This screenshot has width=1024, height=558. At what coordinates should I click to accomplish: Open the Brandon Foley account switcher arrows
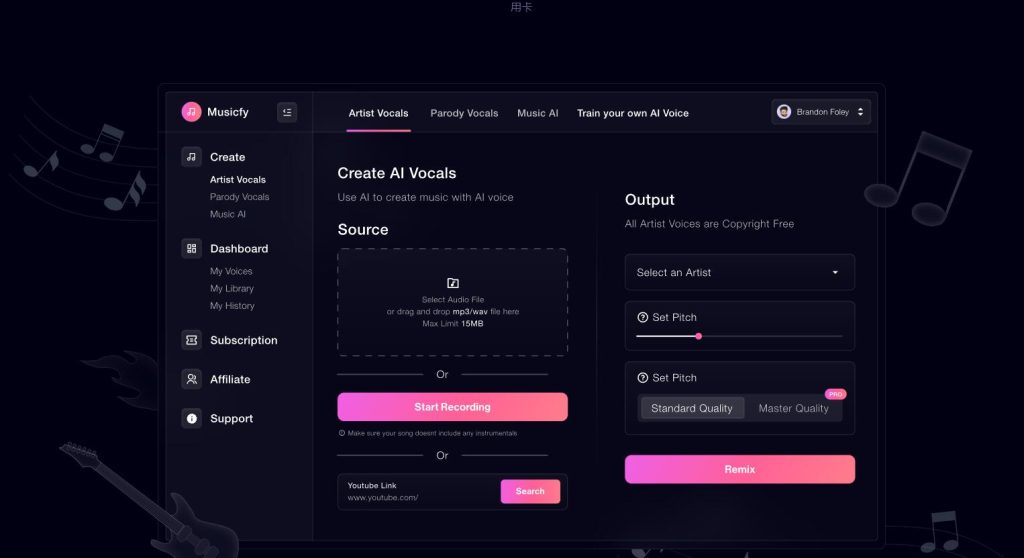pyautogui.click(x=860, y=112)
